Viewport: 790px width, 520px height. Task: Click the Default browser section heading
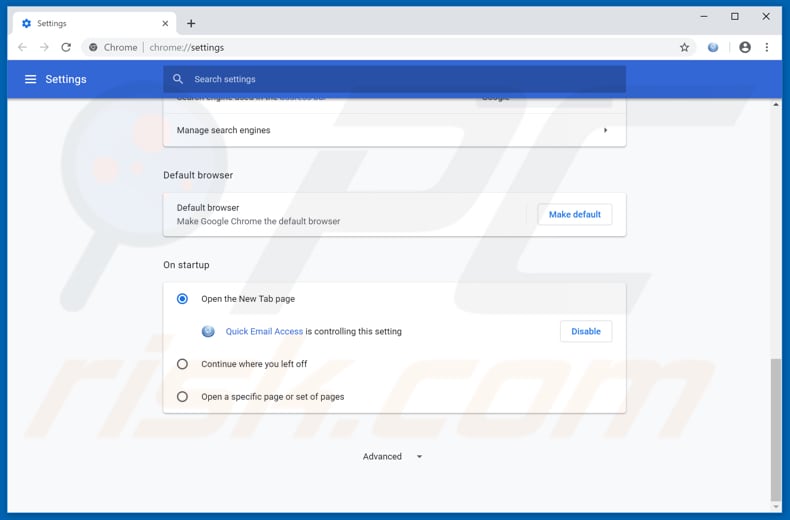tap(198, 175)
